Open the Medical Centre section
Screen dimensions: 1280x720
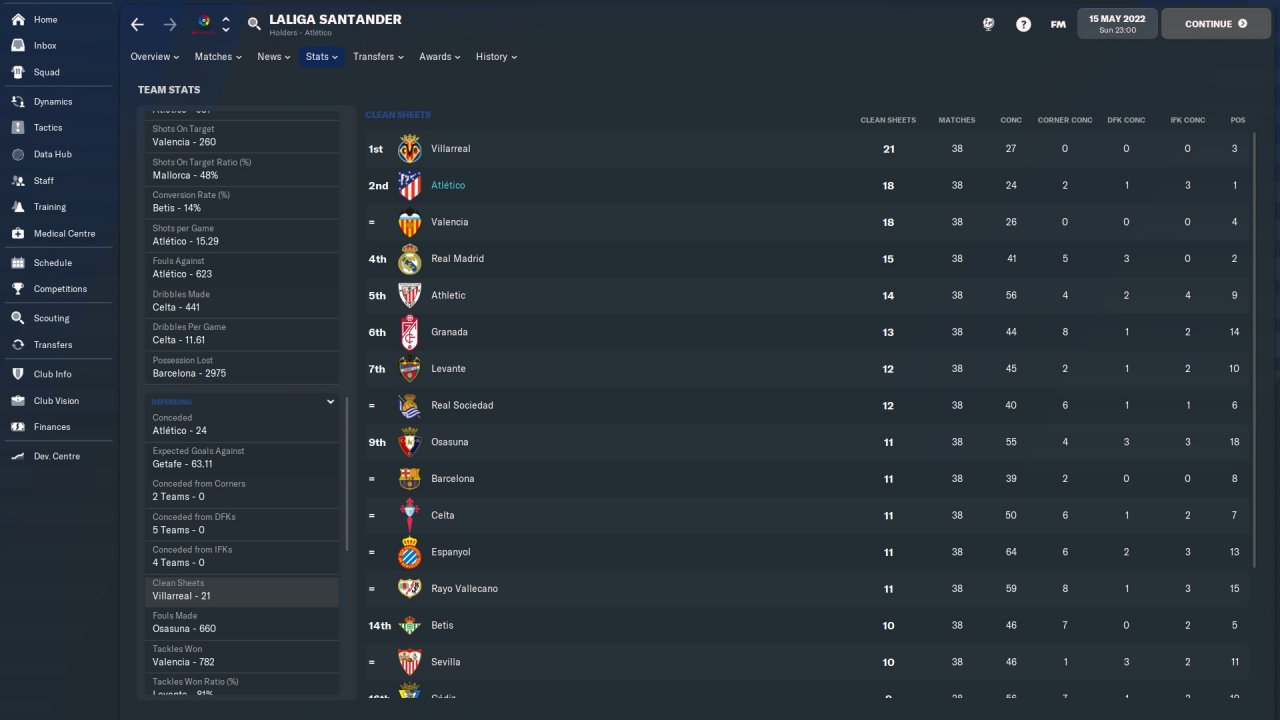pyautogui.click(x=64, y=234)
